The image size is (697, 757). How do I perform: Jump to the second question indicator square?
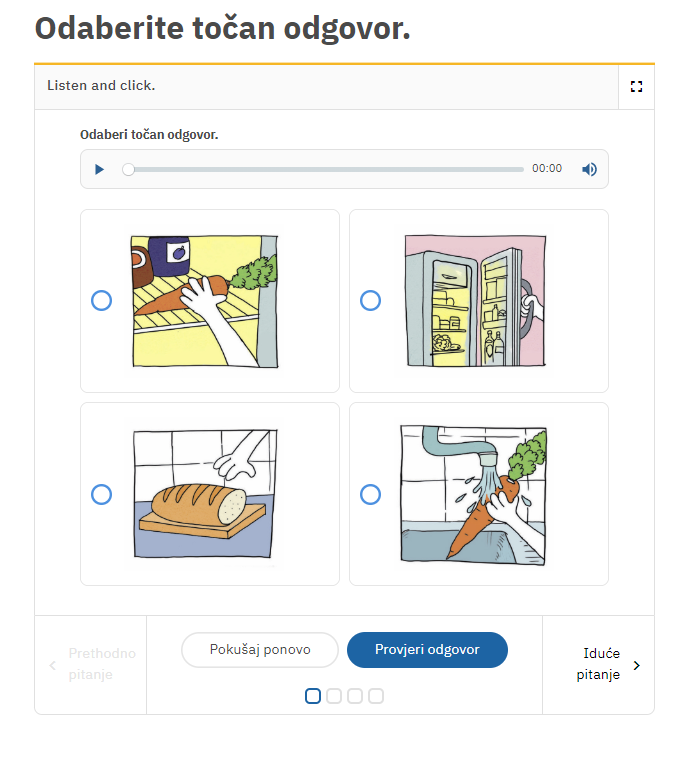pyautogui.click(x=334, y=696)
